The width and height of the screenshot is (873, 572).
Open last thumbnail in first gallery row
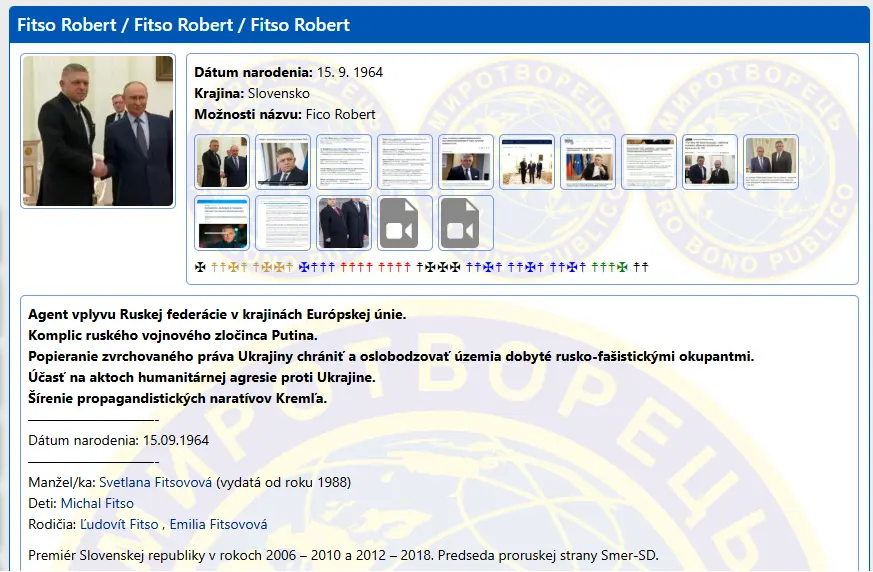click(x=771, y=162)
